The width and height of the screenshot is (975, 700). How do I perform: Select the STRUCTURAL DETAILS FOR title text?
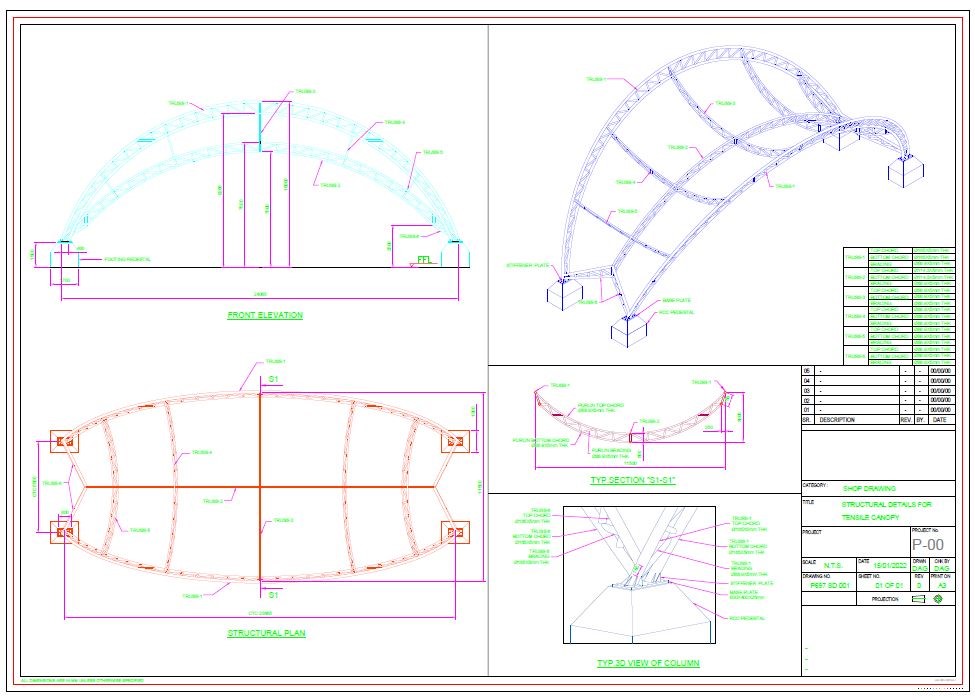pyautogui.click(x=885, y=505)
